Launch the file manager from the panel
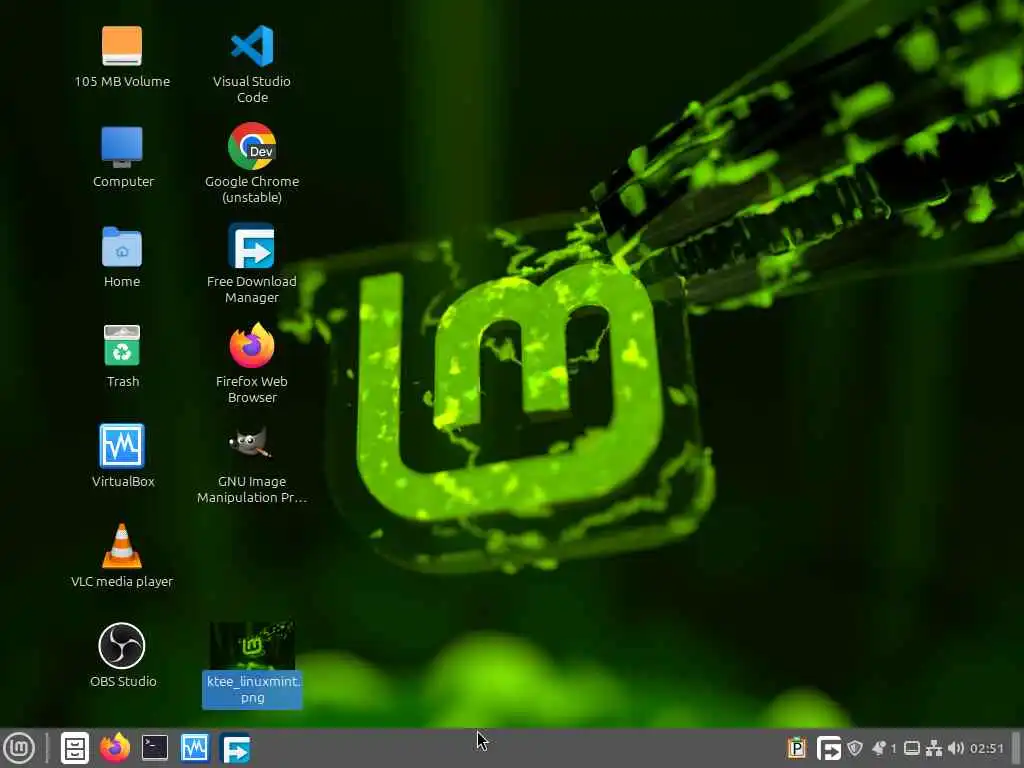Image resolution: width=1024 pixels, height=768 pixels. point(74,748)
